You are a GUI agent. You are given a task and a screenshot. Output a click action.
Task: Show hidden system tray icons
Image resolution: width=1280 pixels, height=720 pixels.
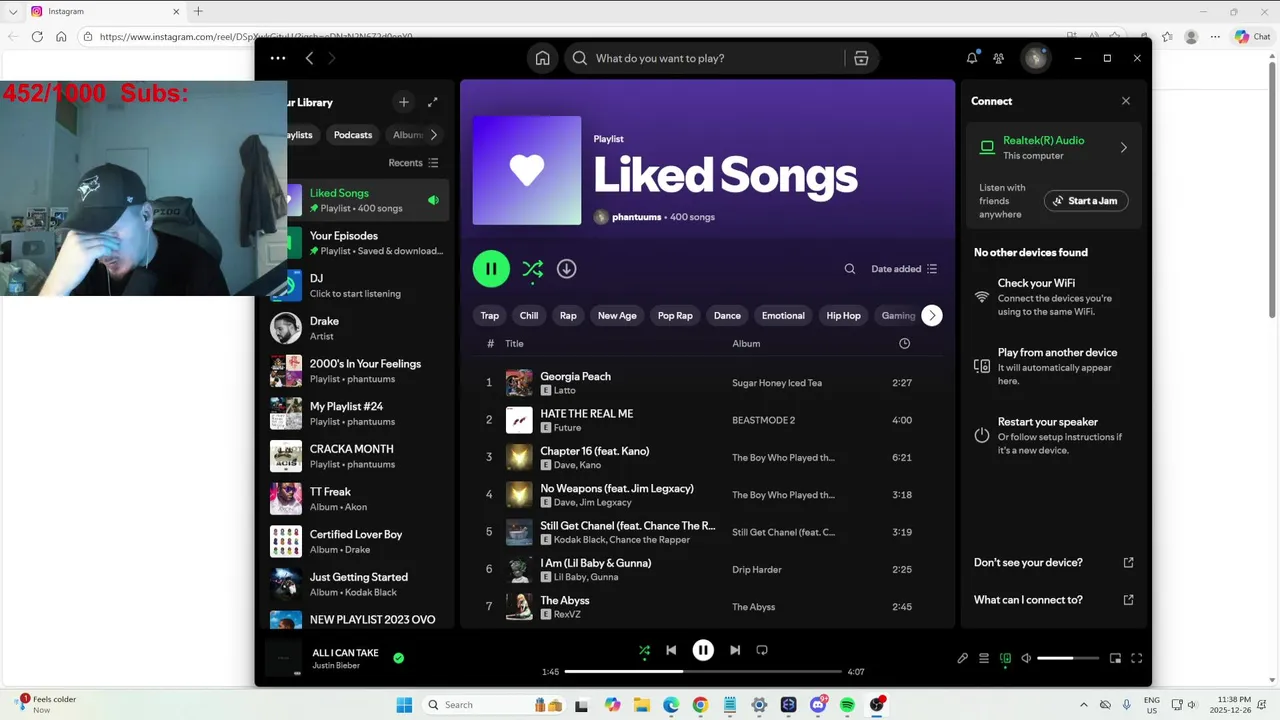coord(1084,705)
